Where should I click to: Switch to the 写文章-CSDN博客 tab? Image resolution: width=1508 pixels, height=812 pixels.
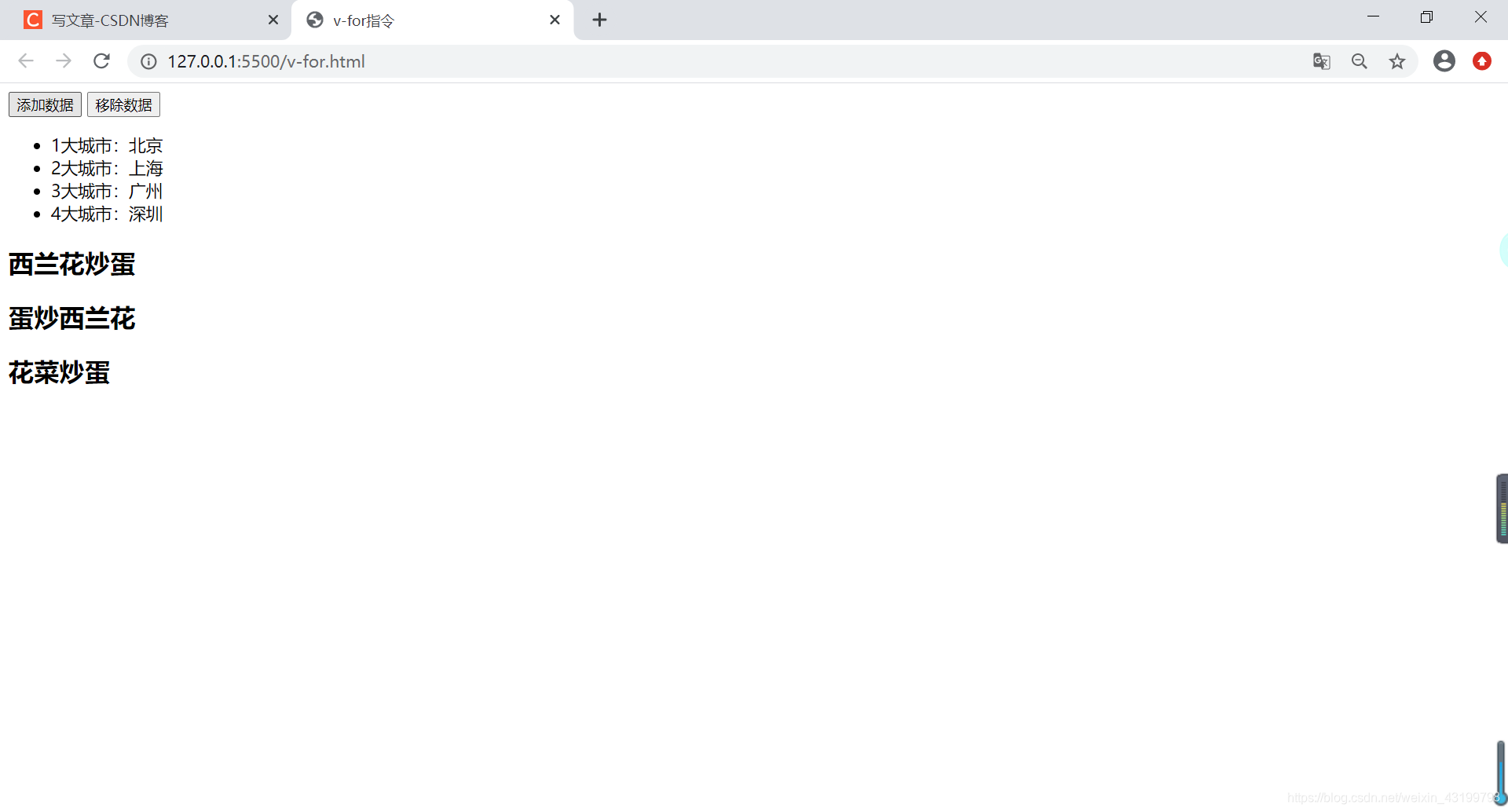pos(145,20)
